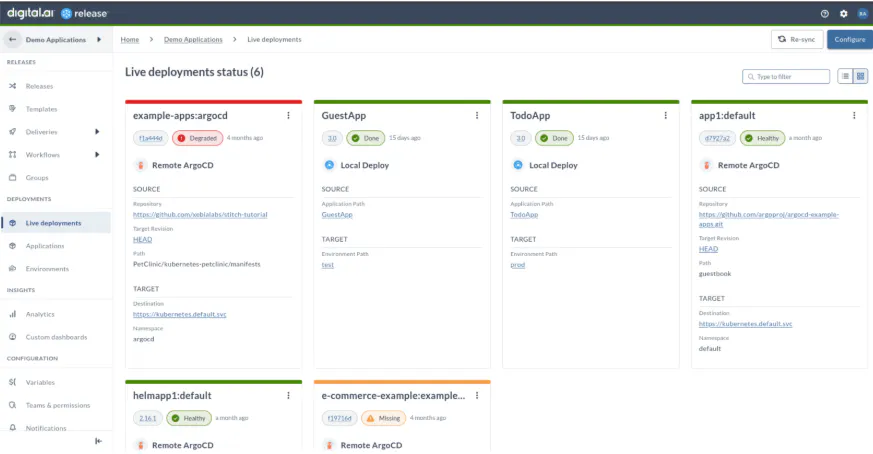Image resolution: width=873 pixels, height=454 pixels.
Task: Open the help icon in top bar
Action: [825, 14]
